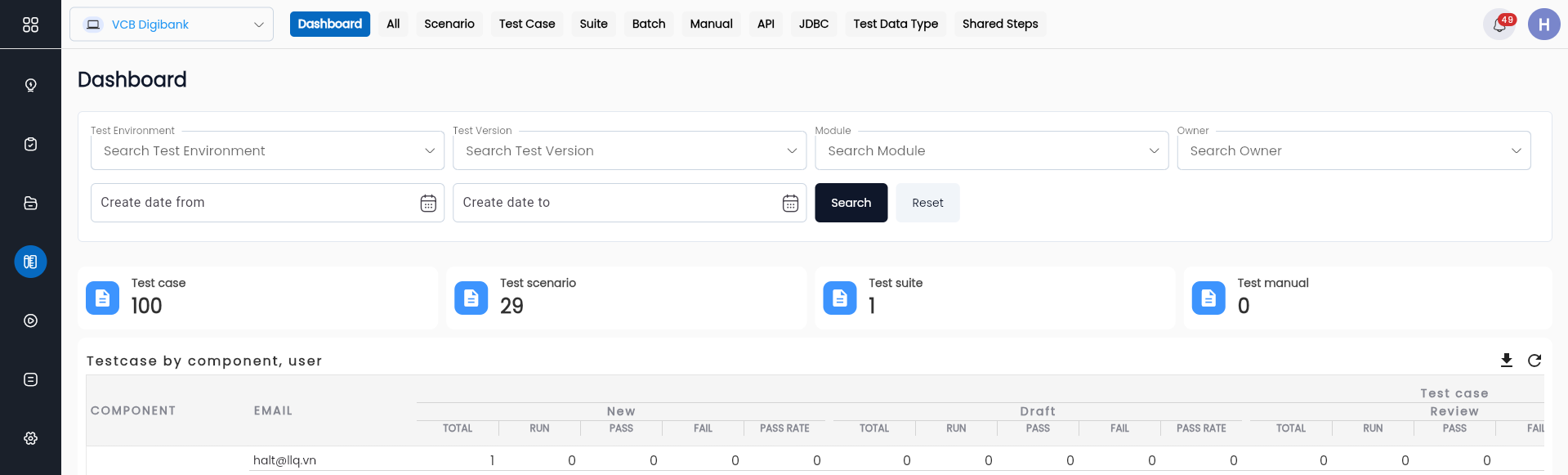This screenshot has width=1568, height=475.
Task: Open the user avatar H menu
Action: [1543, 25]
